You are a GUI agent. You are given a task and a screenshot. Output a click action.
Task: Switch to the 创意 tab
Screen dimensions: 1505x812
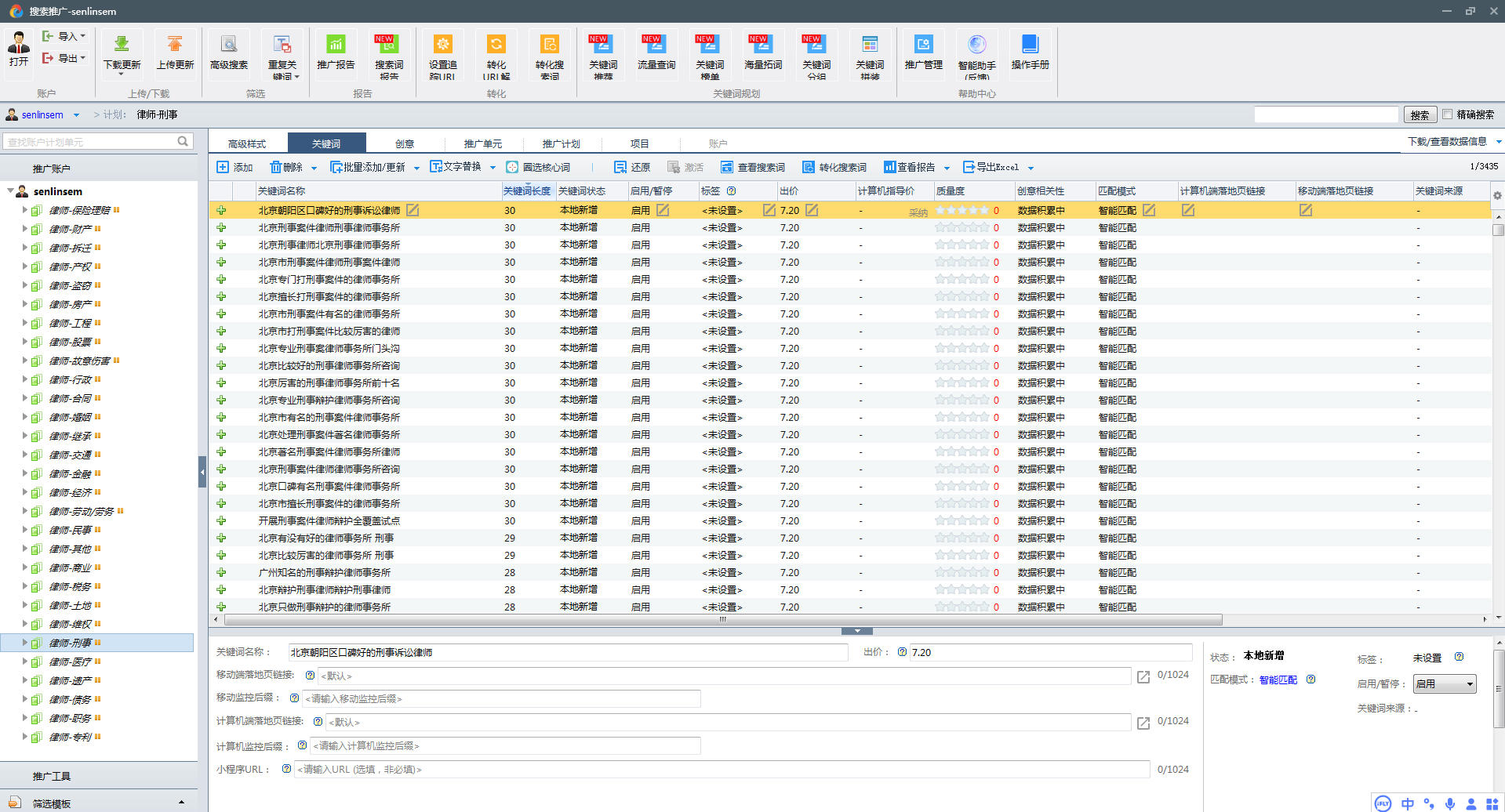click(405, 143)
